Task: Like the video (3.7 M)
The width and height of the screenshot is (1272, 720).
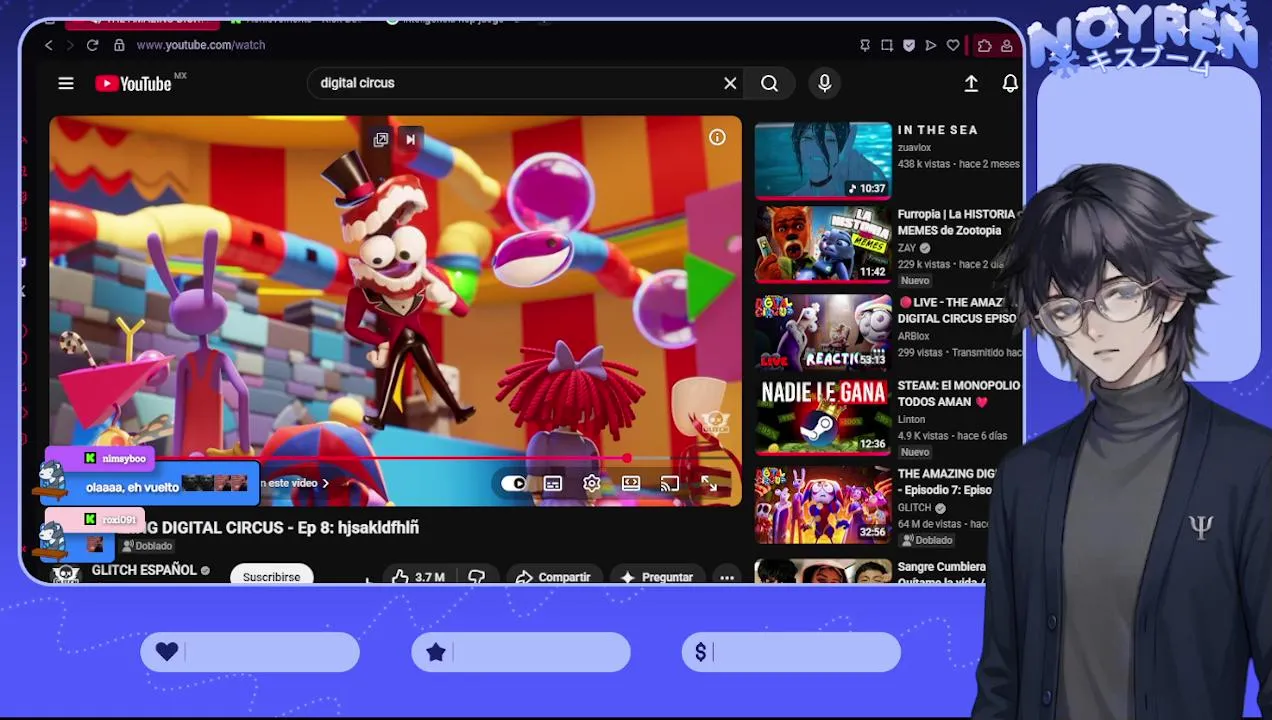Action: [x=419, y=577]
